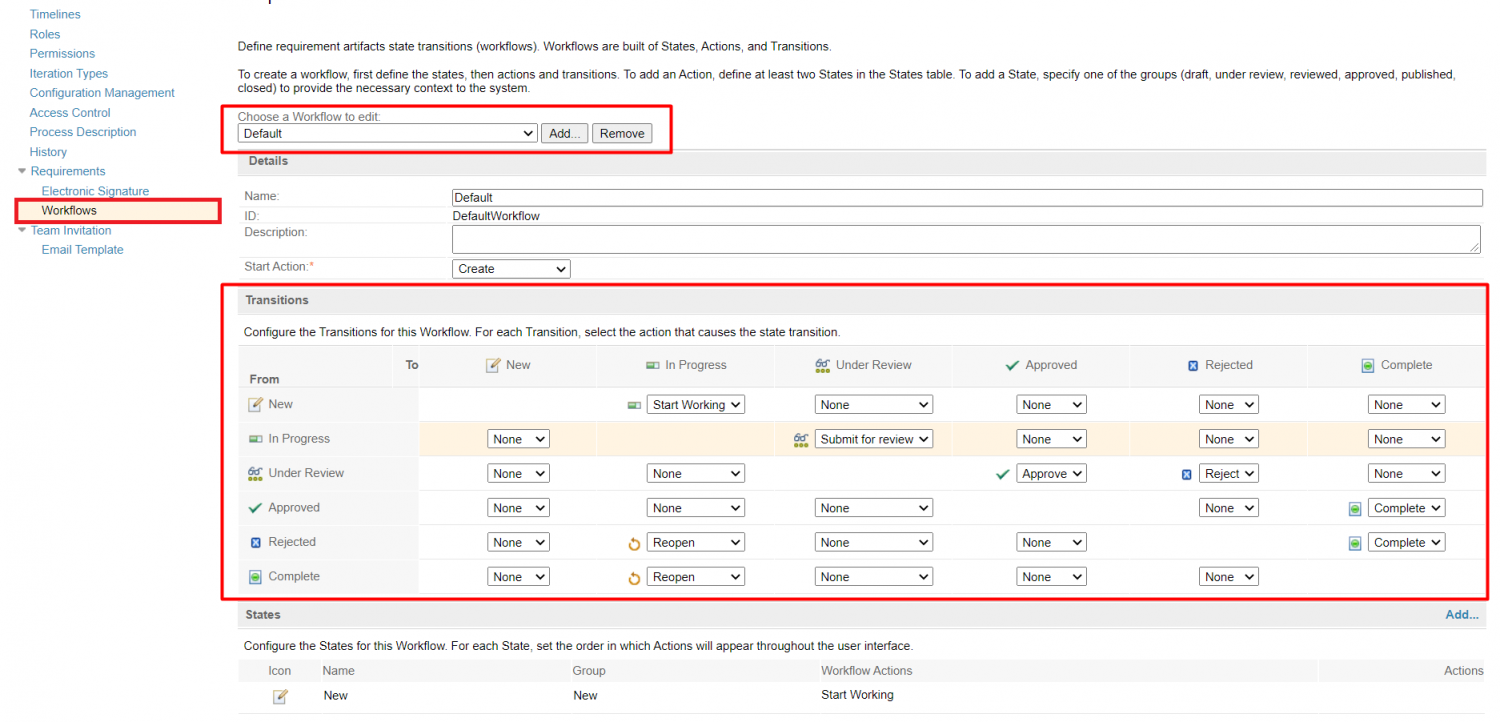
Task: Click the Under Review glasses icon
Action: (254, 472)
